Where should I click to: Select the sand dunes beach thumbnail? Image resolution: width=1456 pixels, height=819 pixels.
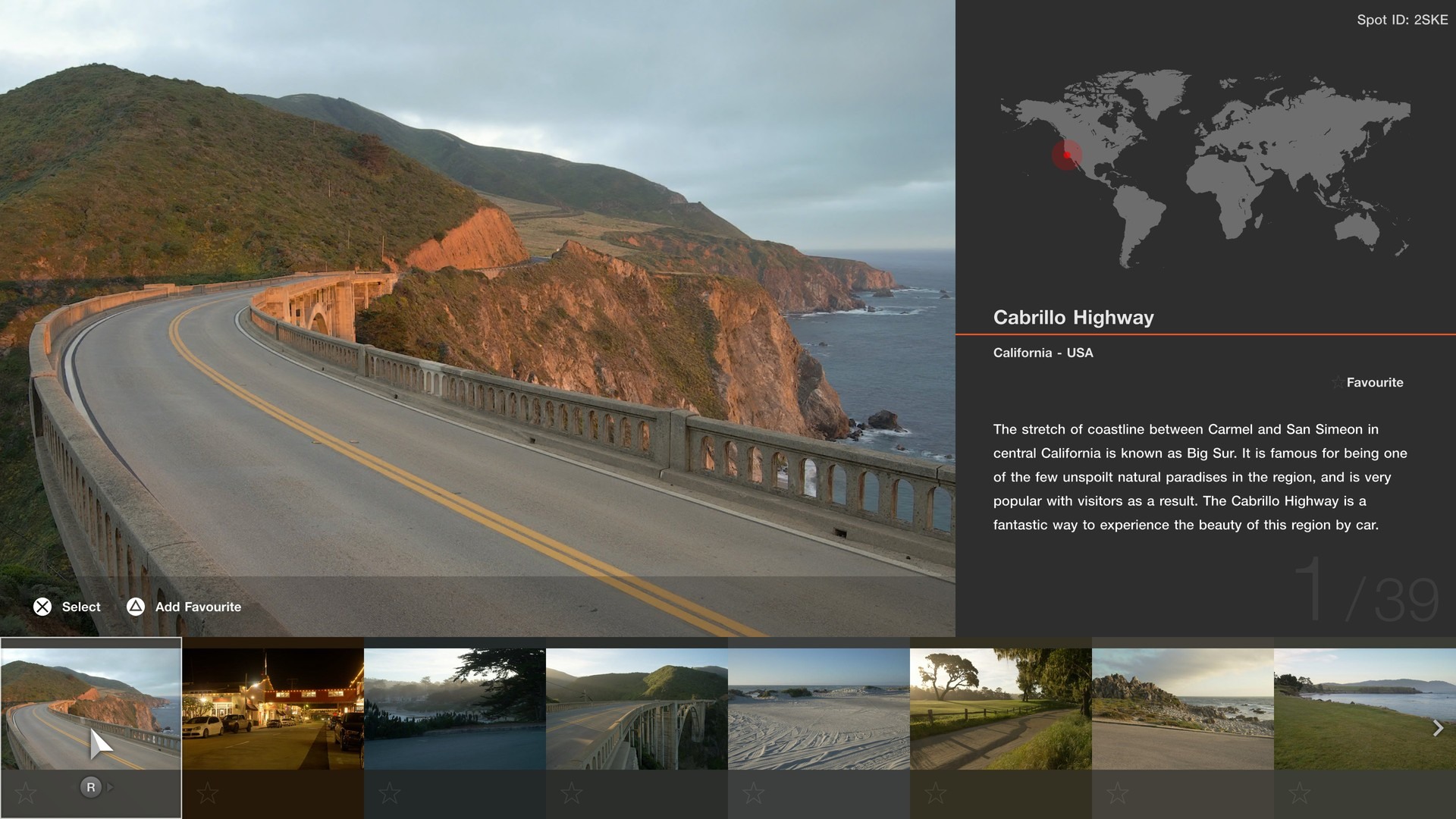pos(819,708)
